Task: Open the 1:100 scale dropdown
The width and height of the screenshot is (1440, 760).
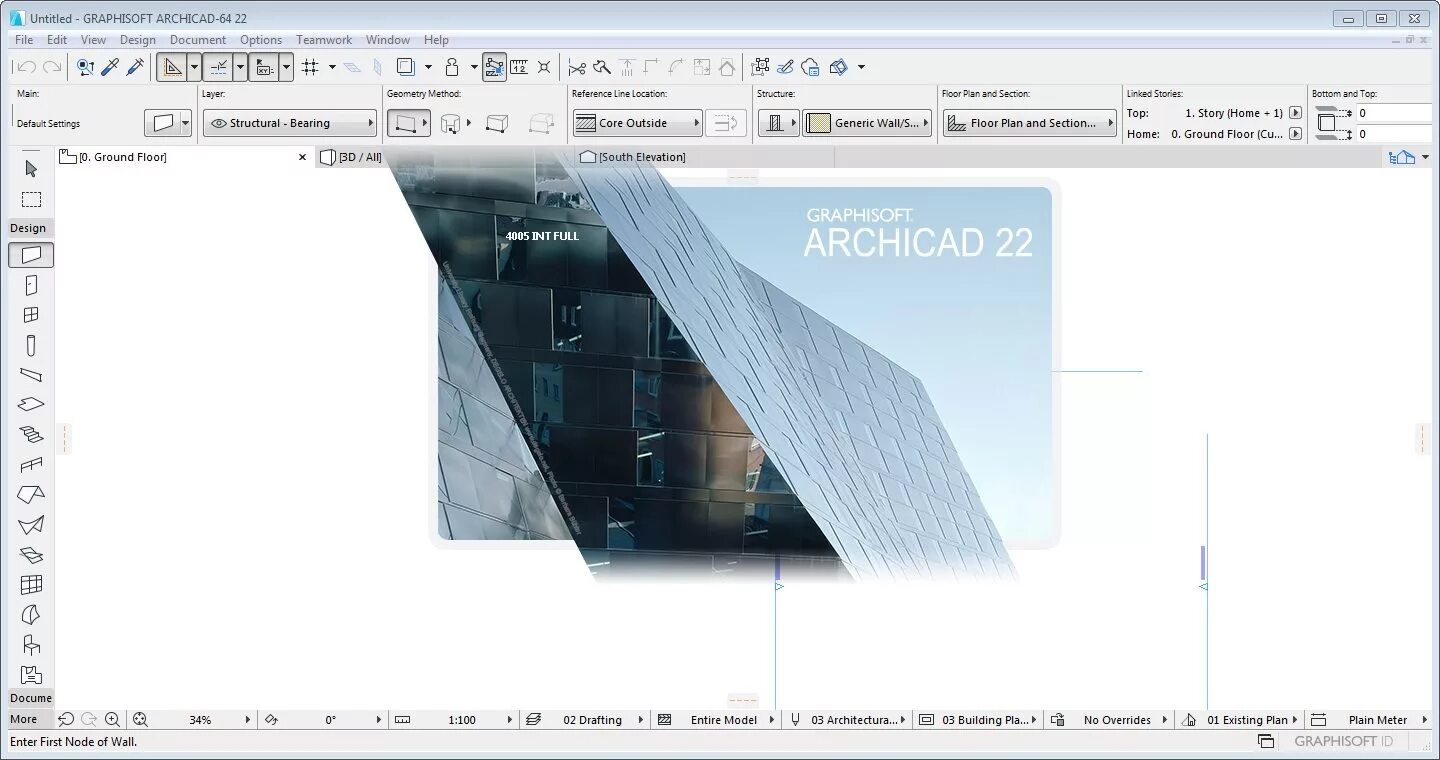Action: (x=453, y=719)
